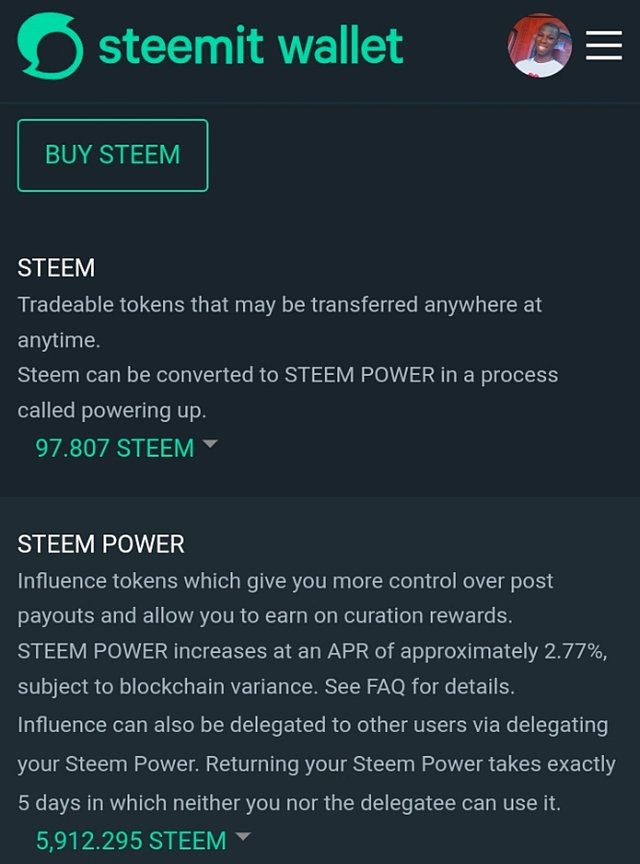
Task: Click the "Influence can also be delegated" line
Action: [x=313, y=725]
